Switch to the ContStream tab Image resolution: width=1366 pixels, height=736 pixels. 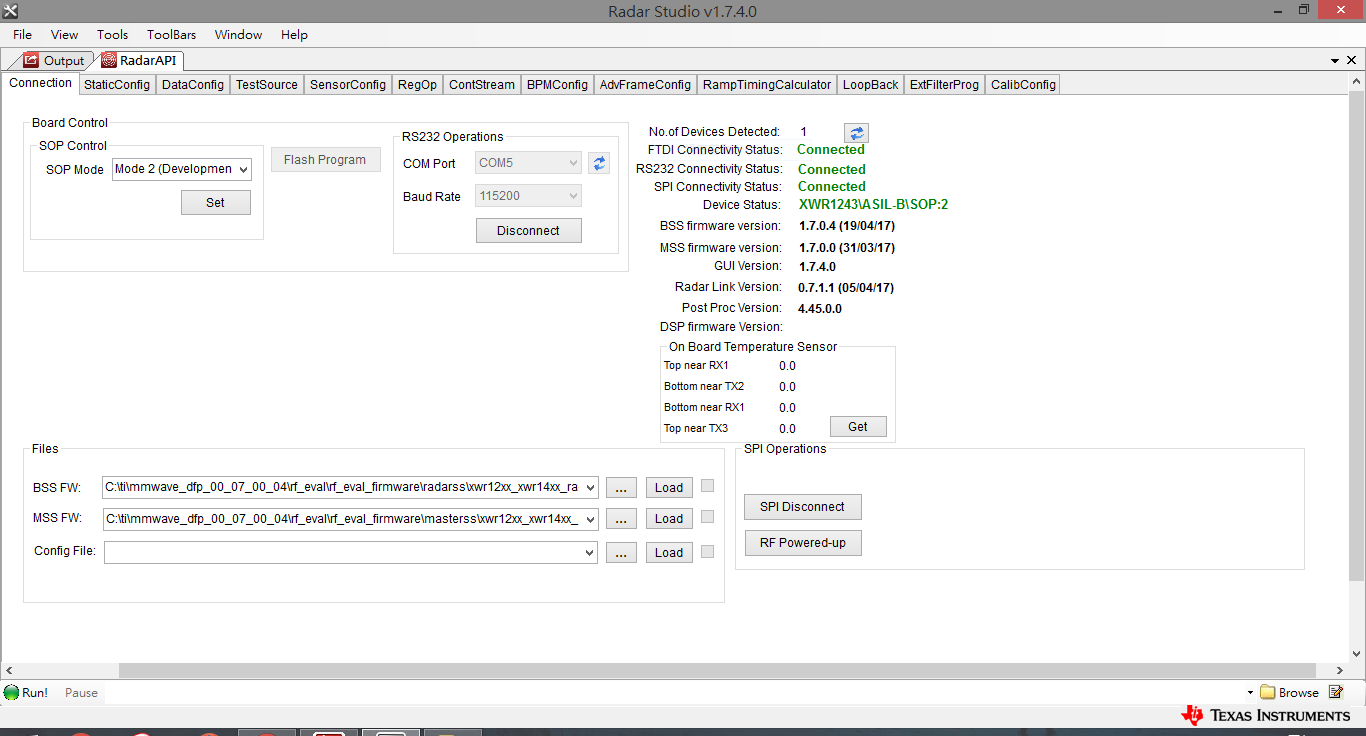click(x=482, y=85)
